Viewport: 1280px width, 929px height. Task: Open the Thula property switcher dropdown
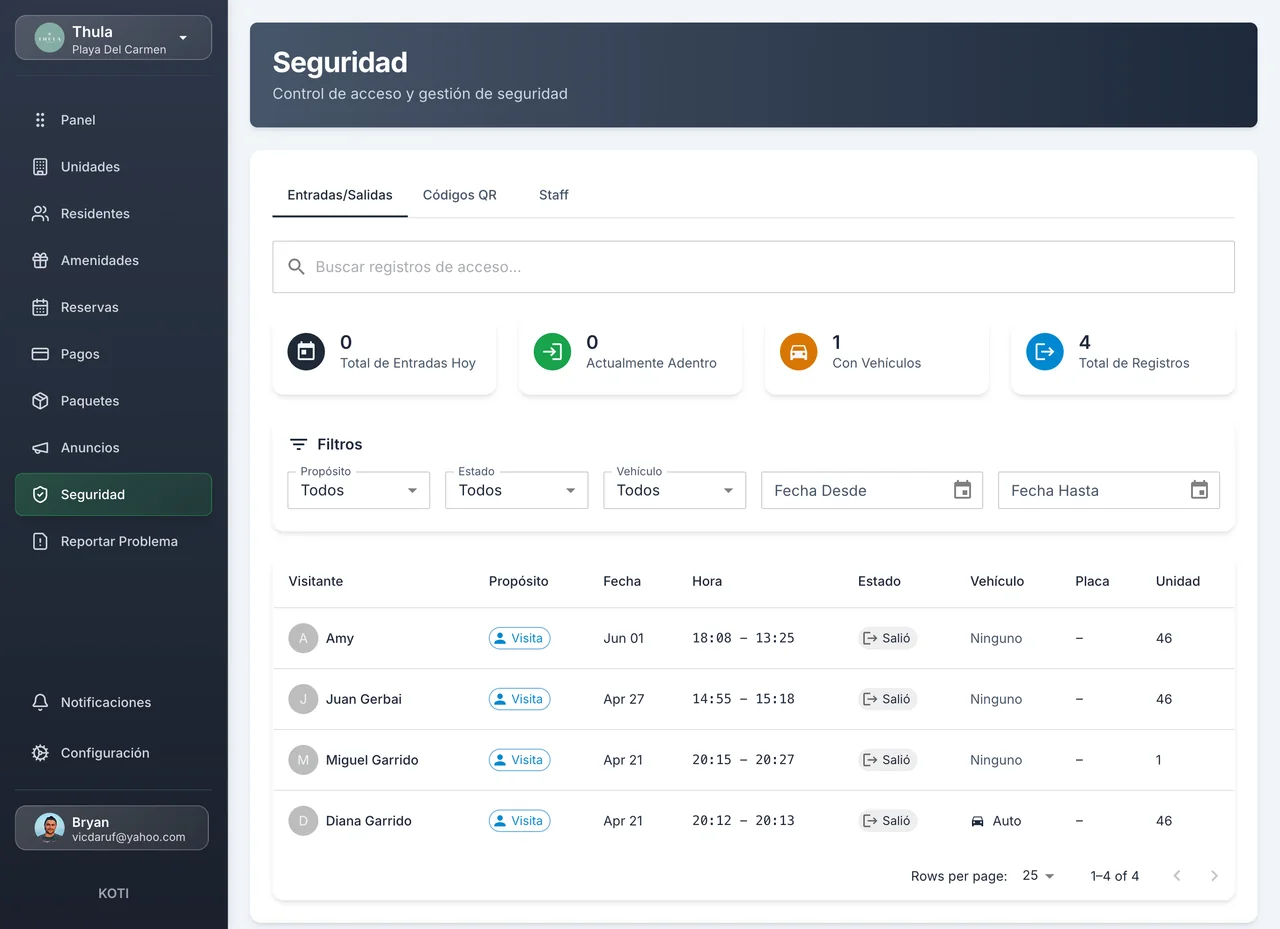(x=113, y=38)
